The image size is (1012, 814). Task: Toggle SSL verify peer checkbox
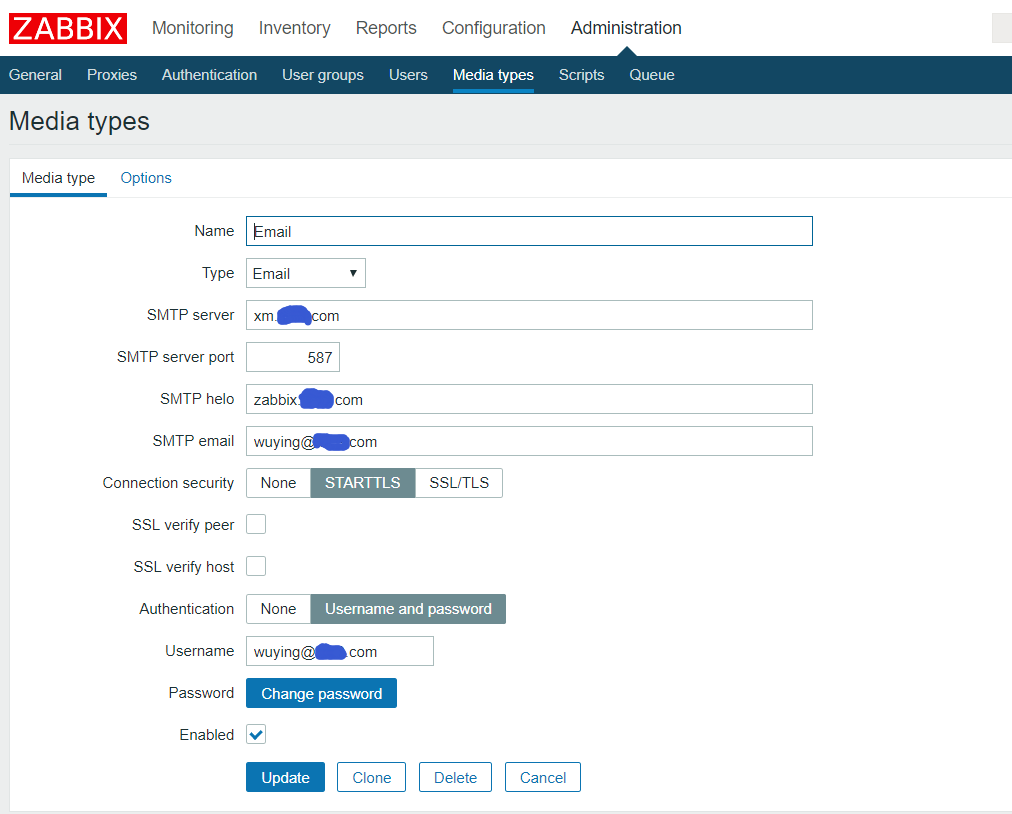tap(256, 524)
